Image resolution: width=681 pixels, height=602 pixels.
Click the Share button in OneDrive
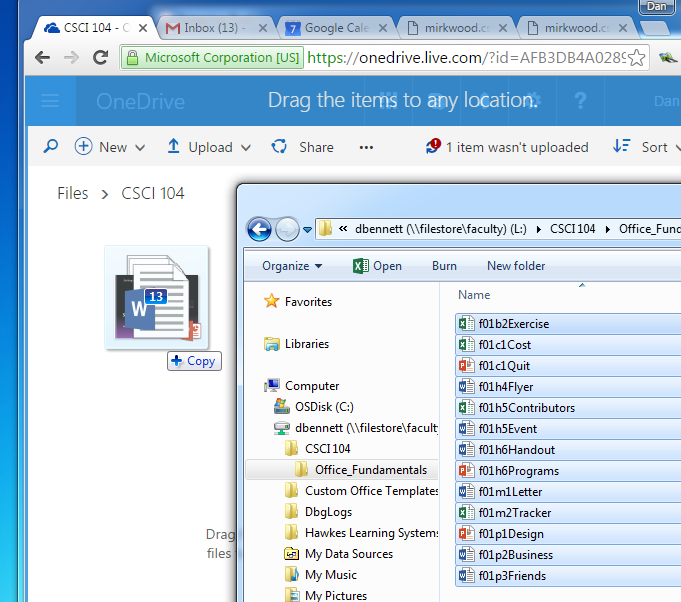coord(303,147)
